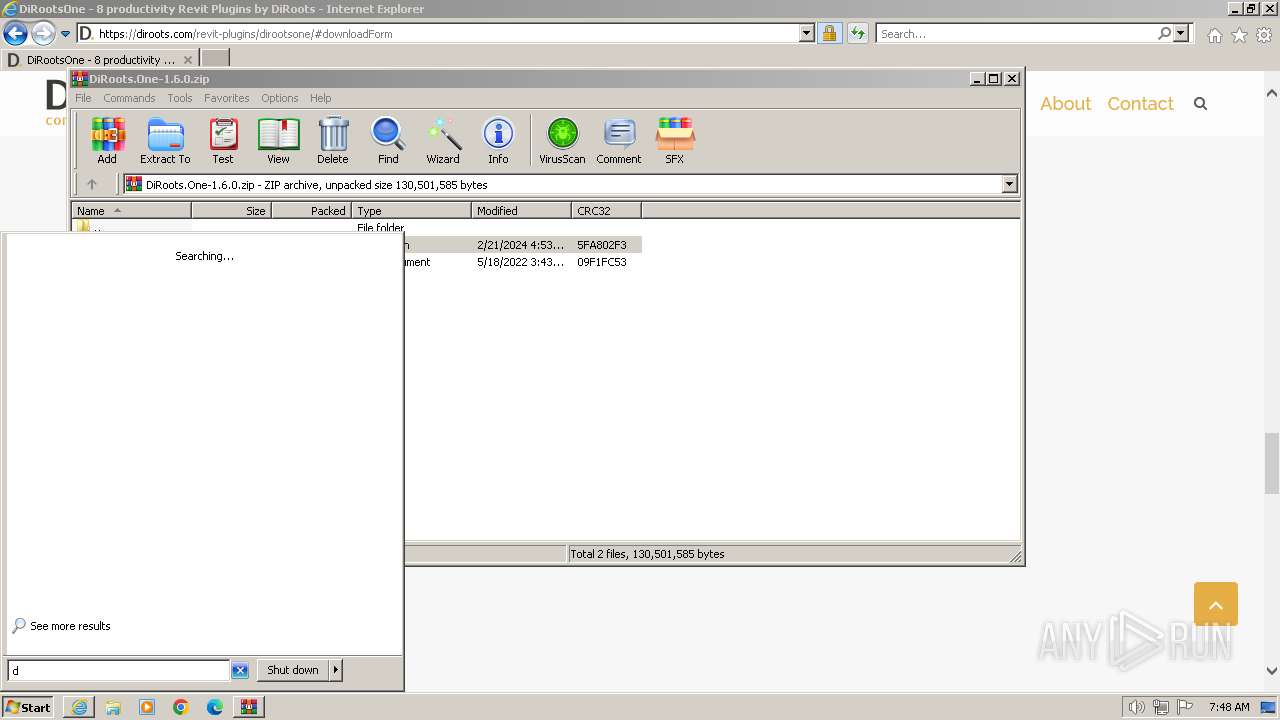This screenshot has width=1280, height=720.
Task: Open Windows Explorer from the taskbar
Action: 113,707
